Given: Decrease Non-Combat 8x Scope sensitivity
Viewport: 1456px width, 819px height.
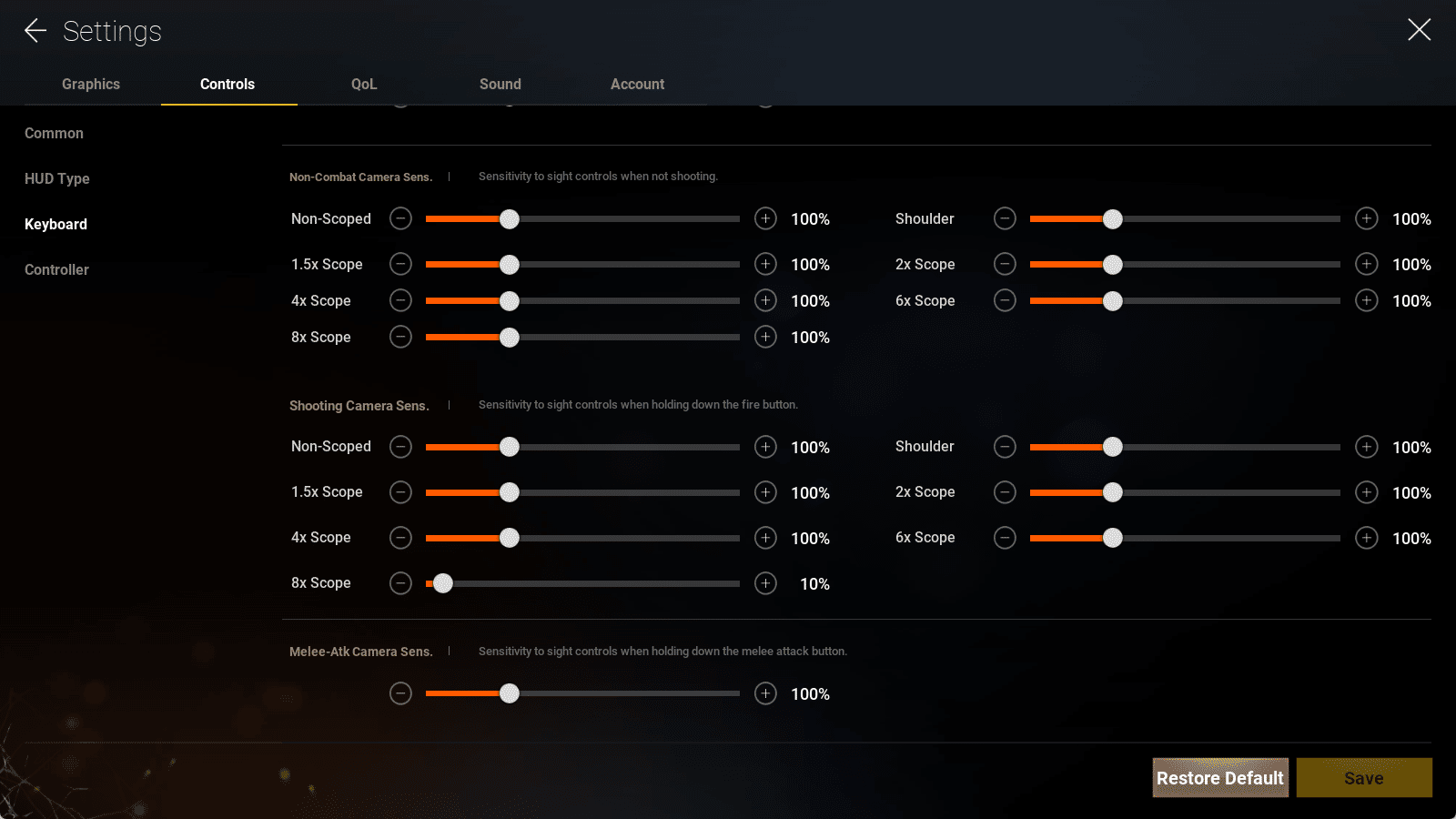Looking at the screenshot, I should (400, 337).
